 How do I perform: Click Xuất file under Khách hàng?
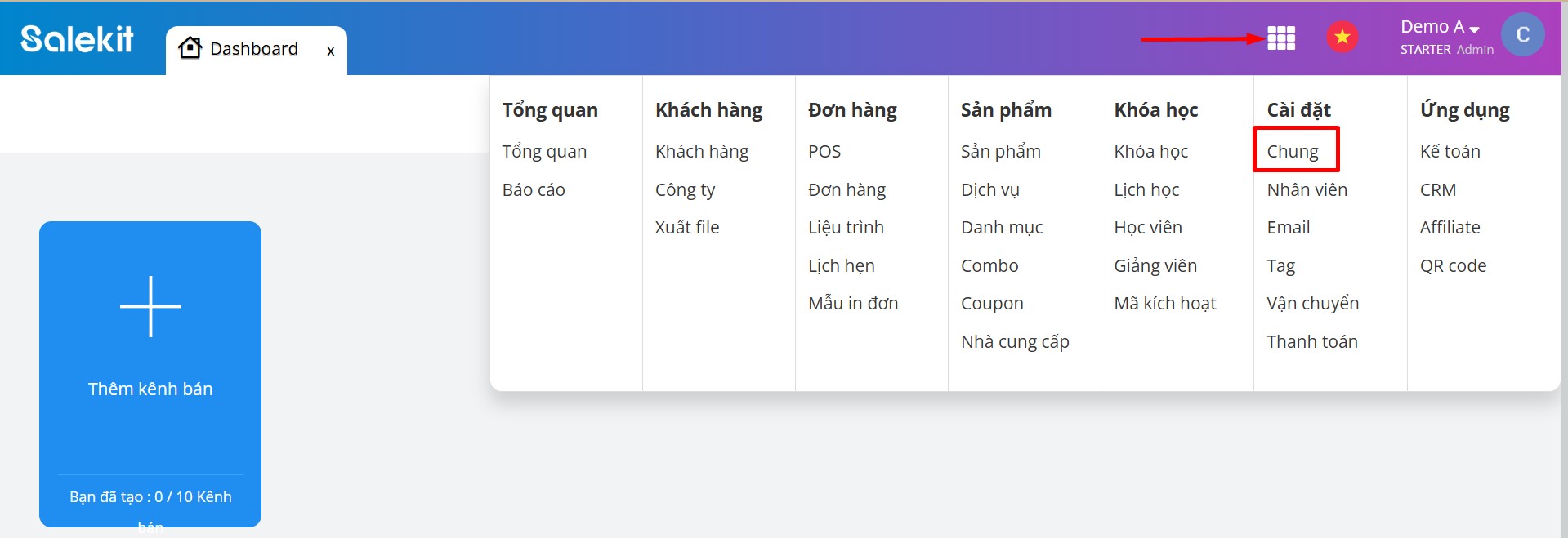686,228
